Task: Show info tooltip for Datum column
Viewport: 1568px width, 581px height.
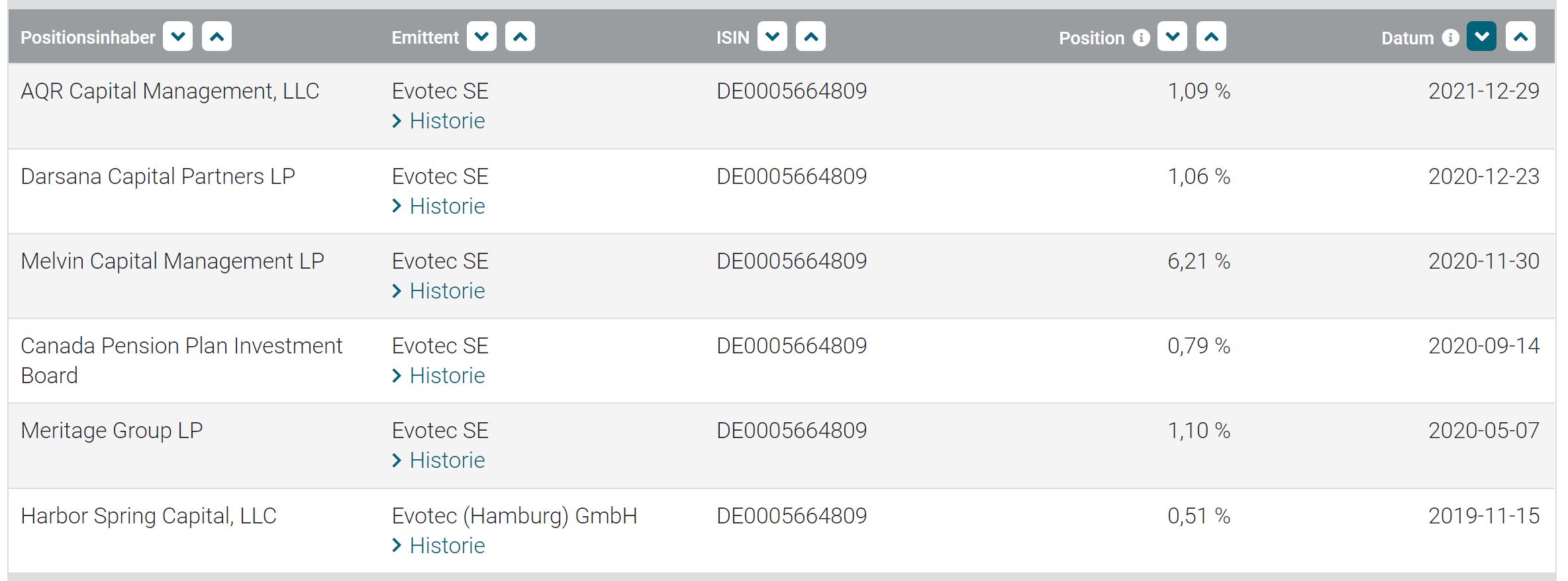Action: 1450,38
